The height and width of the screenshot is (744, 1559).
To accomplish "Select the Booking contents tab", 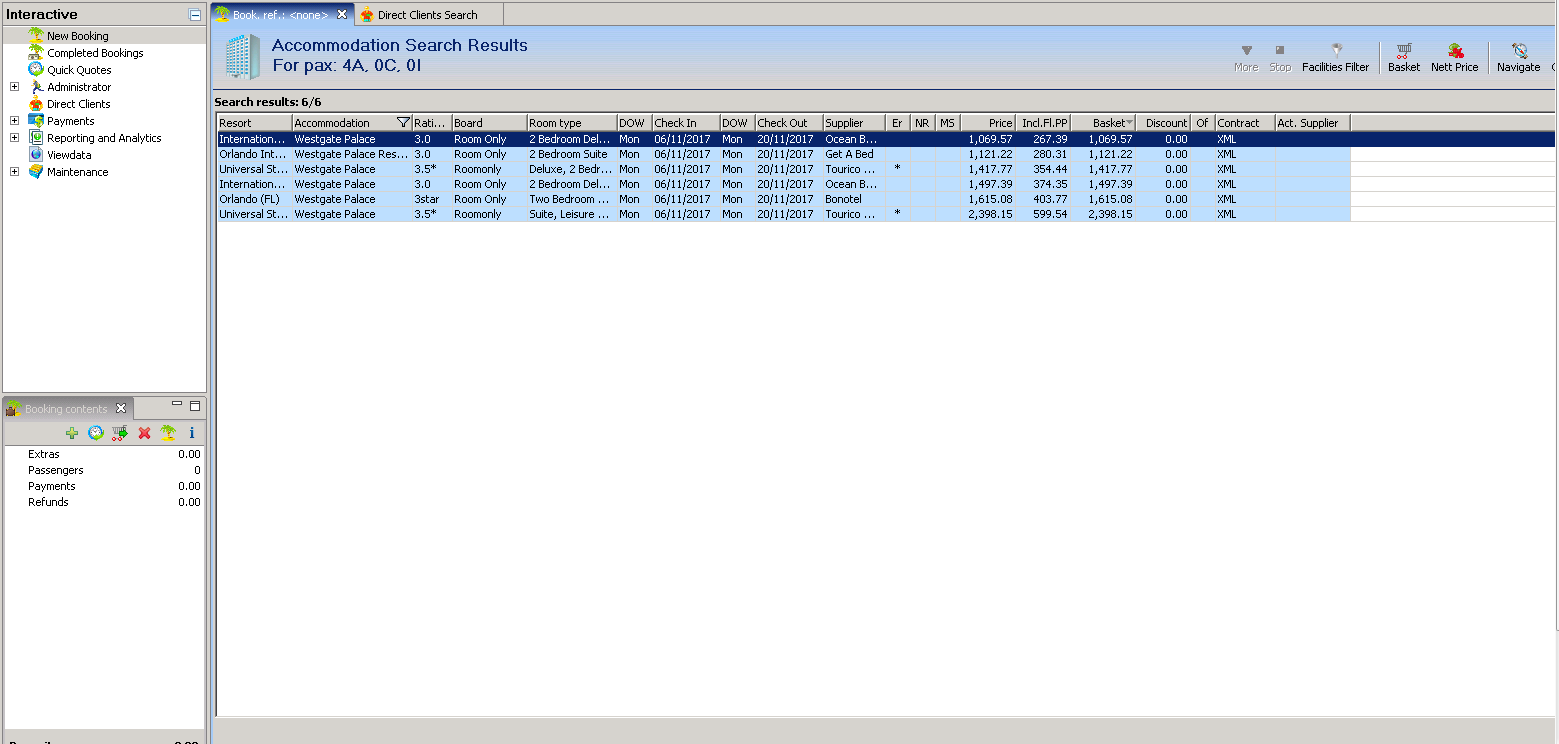I will click(66, 409).
